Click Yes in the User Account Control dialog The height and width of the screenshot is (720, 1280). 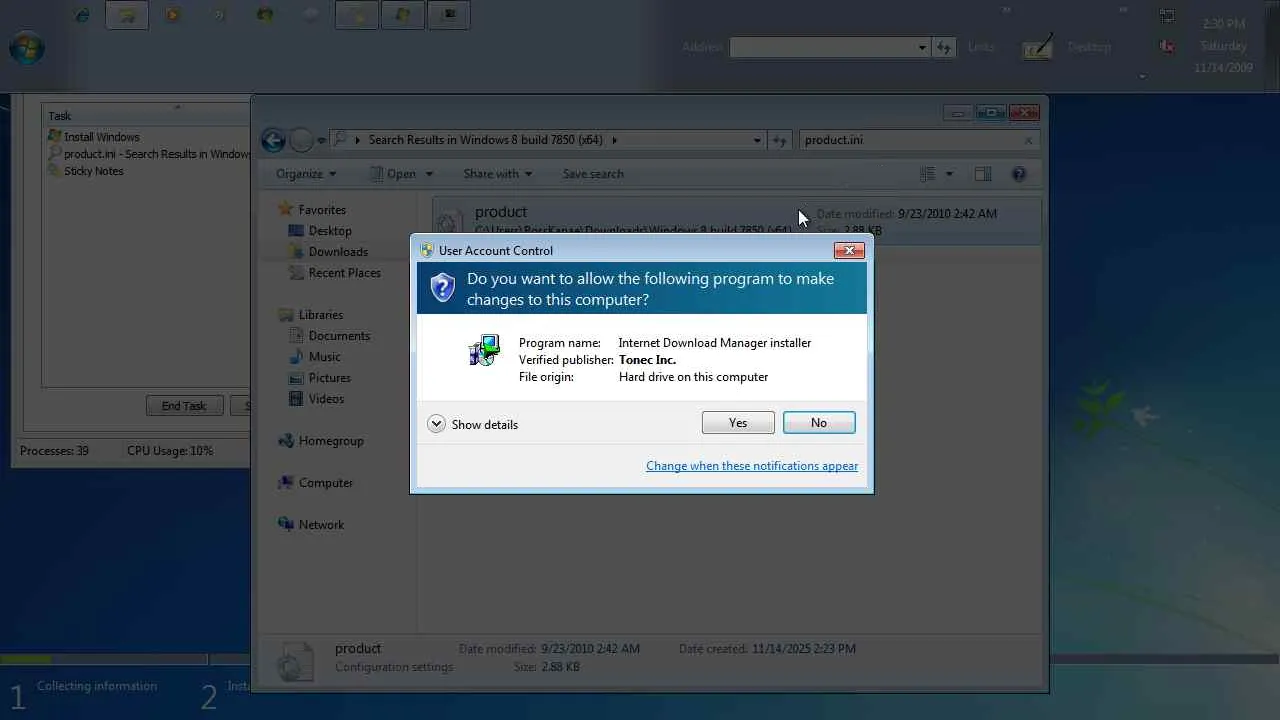click(x=738, y=423)
